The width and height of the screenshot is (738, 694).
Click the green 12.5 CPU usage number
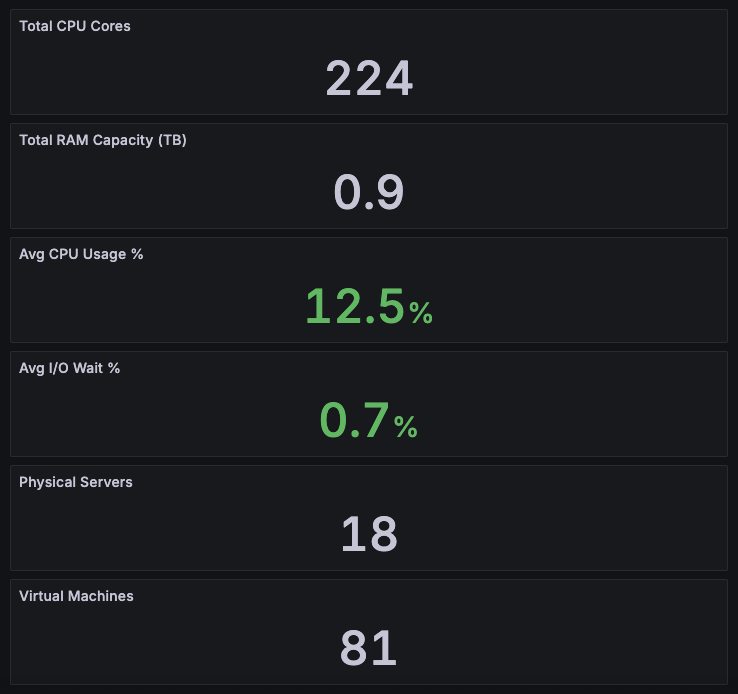(355, 306)
